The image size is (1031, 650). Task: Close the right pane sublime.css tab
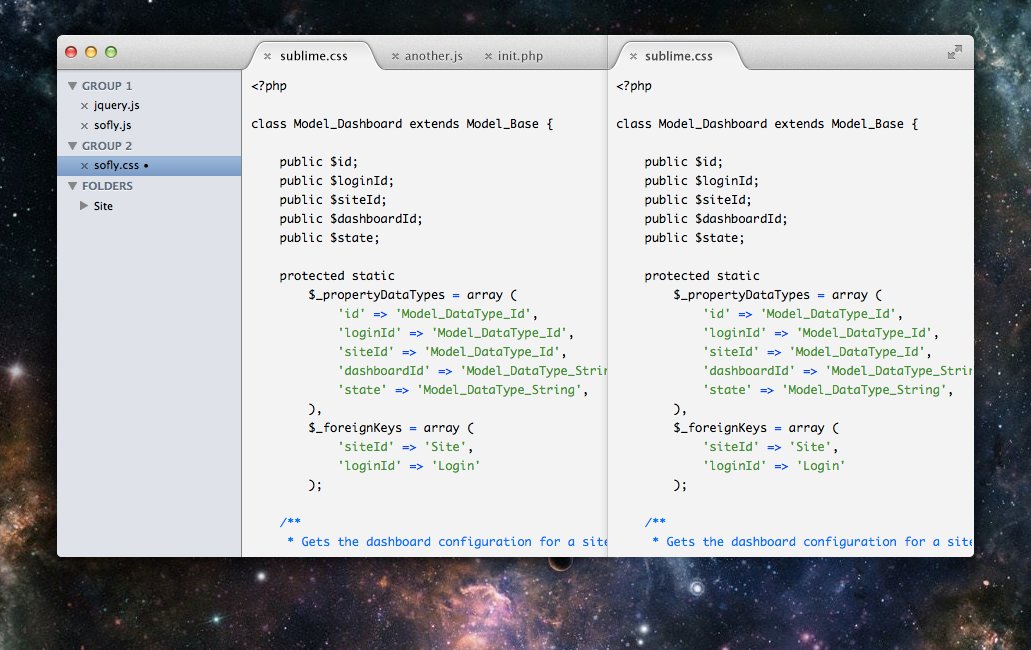(x=633, y=57)
